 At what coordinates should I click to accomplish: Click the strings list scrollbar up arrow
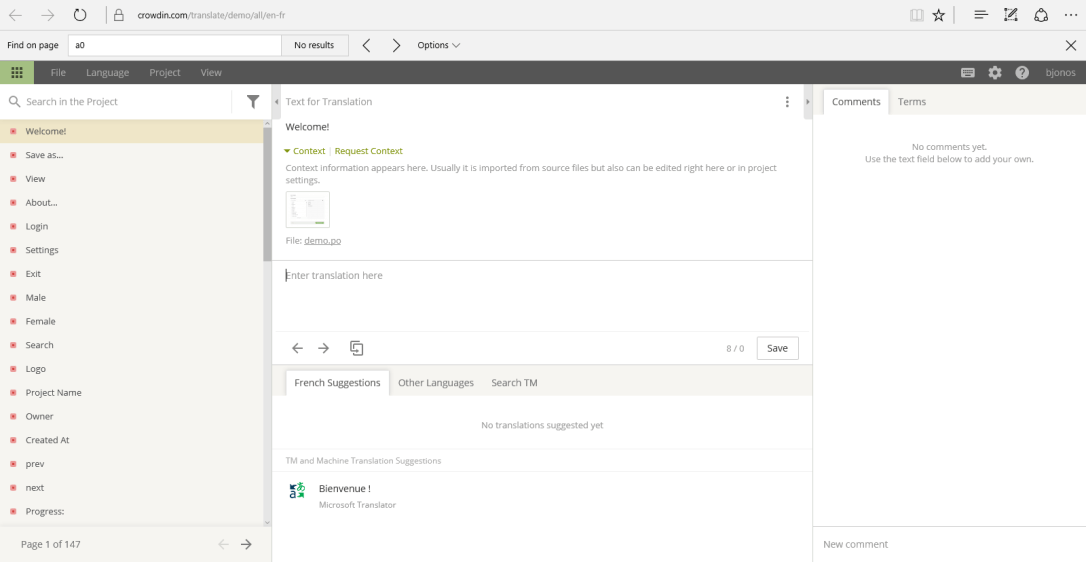[267, 123]
